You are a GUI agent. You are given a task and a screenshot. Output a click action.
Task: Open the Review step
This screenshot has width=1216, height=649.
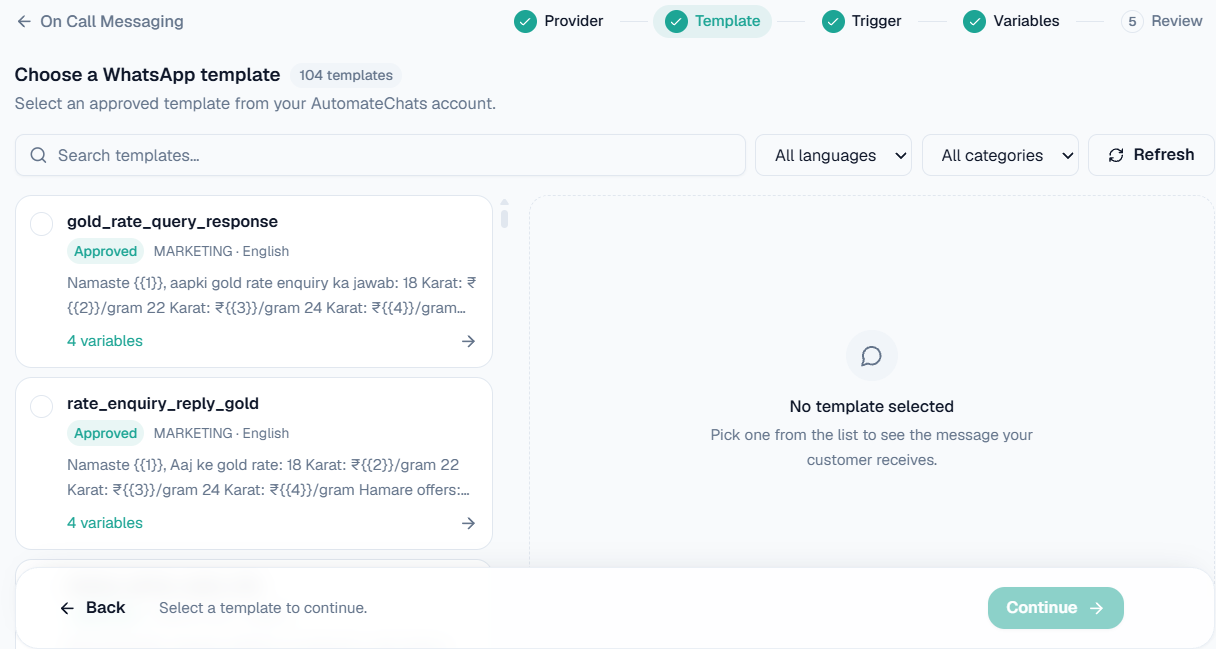click(x=1162, y=21)
